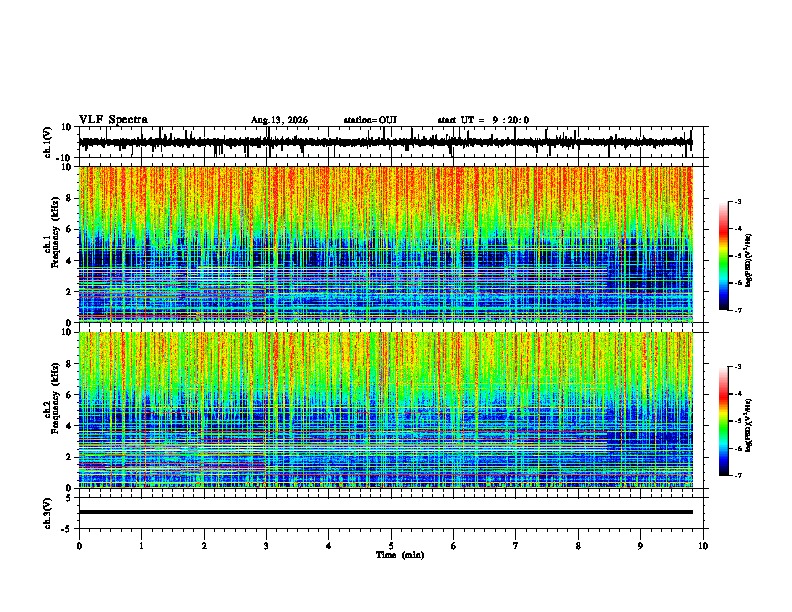Click the "VLF Spectra" plot title

113,120
